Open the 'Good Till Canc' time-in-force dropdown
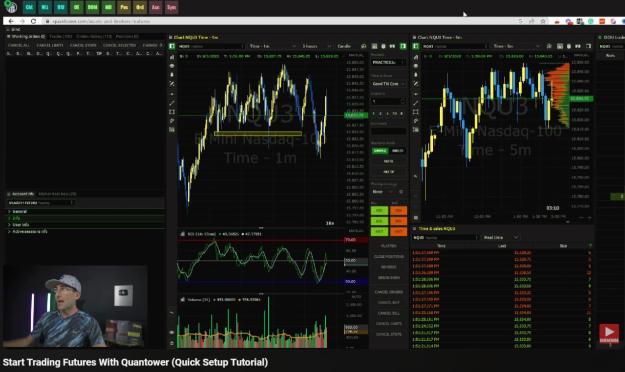Viewport: 625px width, 372px height. click(x=389, y=84)
